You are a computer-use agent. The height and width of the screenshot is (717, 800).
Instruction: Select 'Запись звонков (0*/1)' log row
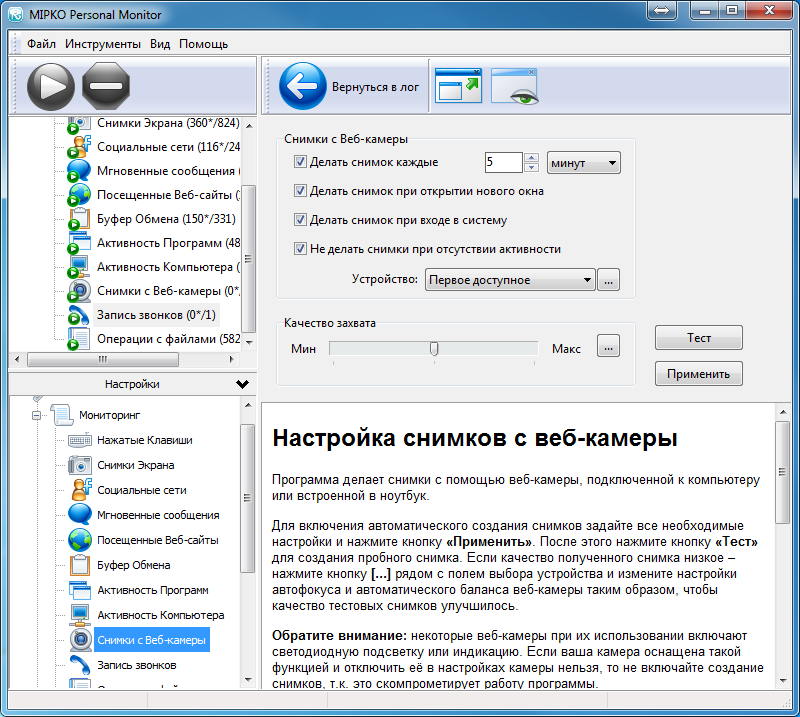[x=156, y=315]
